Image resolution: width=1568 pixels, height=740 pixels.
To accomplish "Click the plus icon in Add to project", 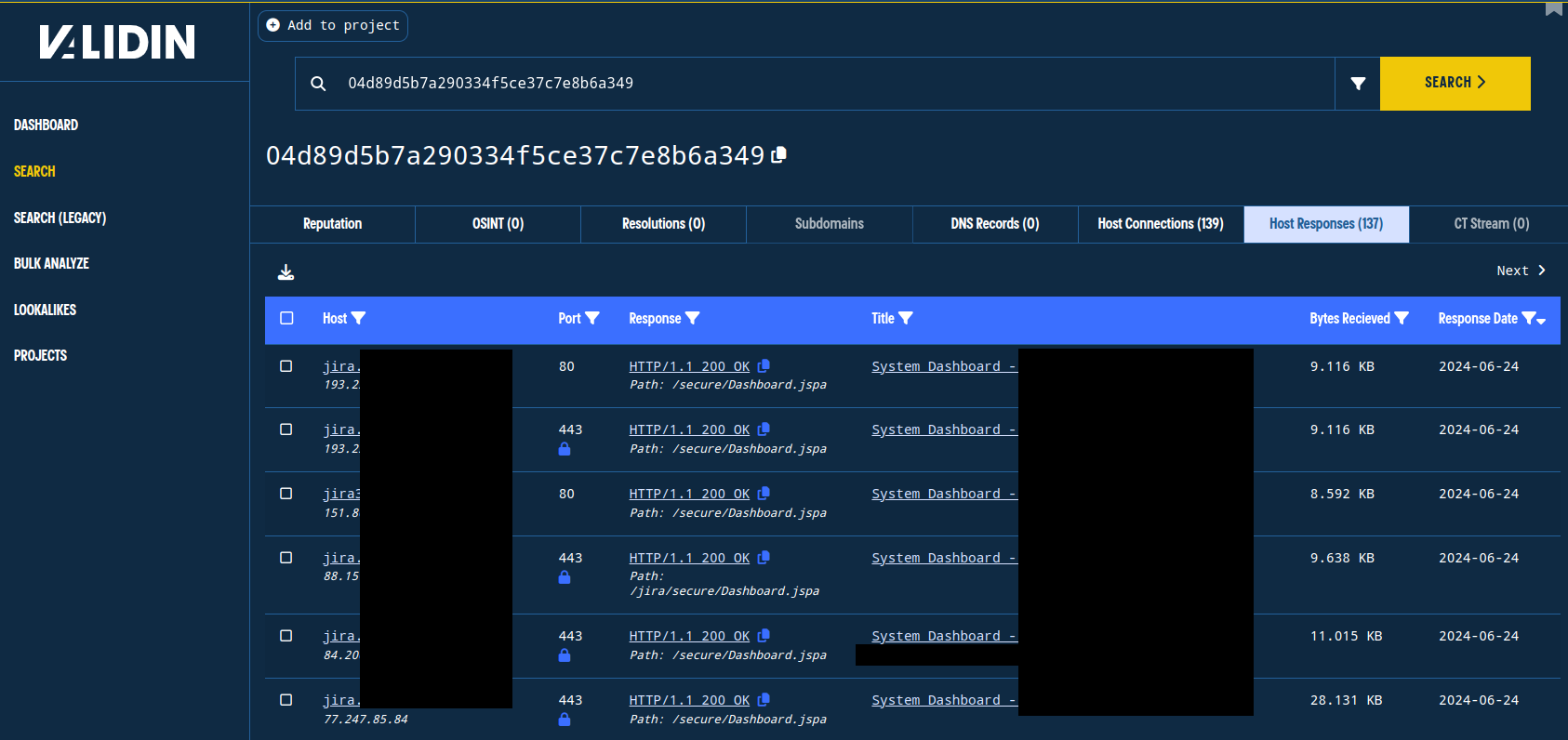I will [x=273, y=25].
